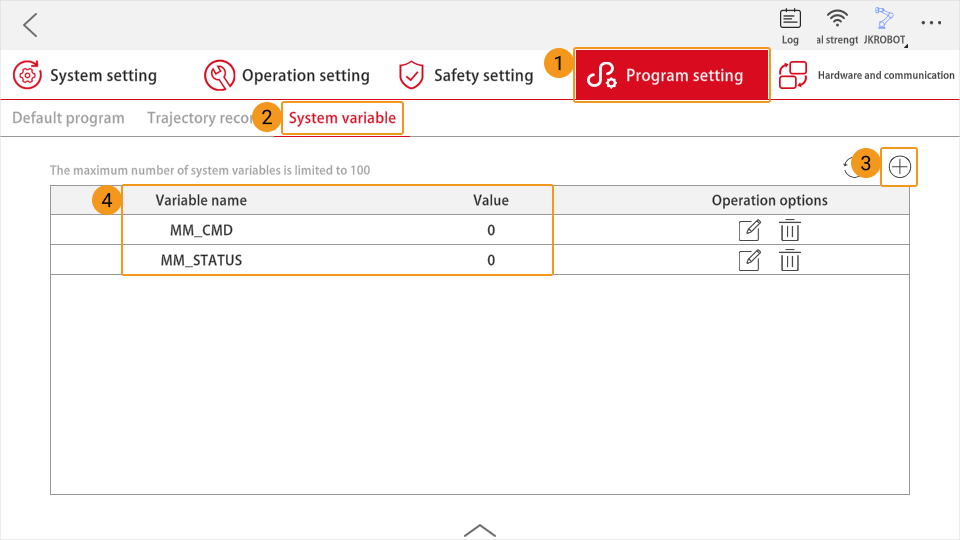Select the Program setting tab
960x540 pixels.
pos(671,75)
